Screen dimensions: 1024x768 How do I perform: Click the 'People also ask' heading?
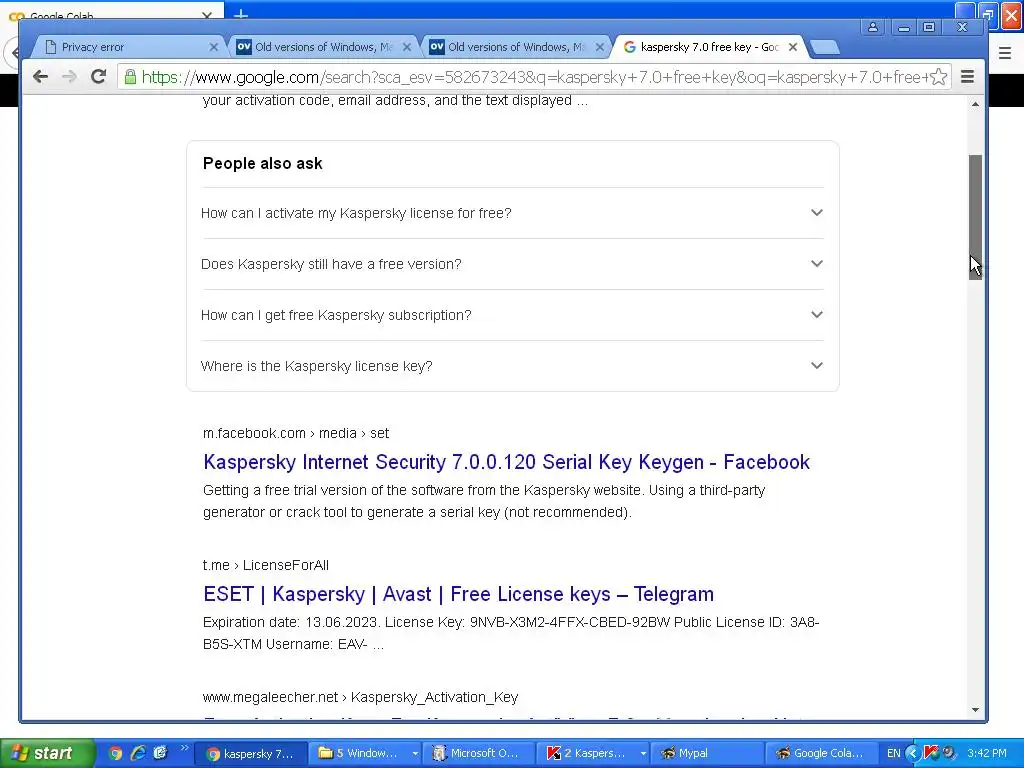click(x=263, y=163)
